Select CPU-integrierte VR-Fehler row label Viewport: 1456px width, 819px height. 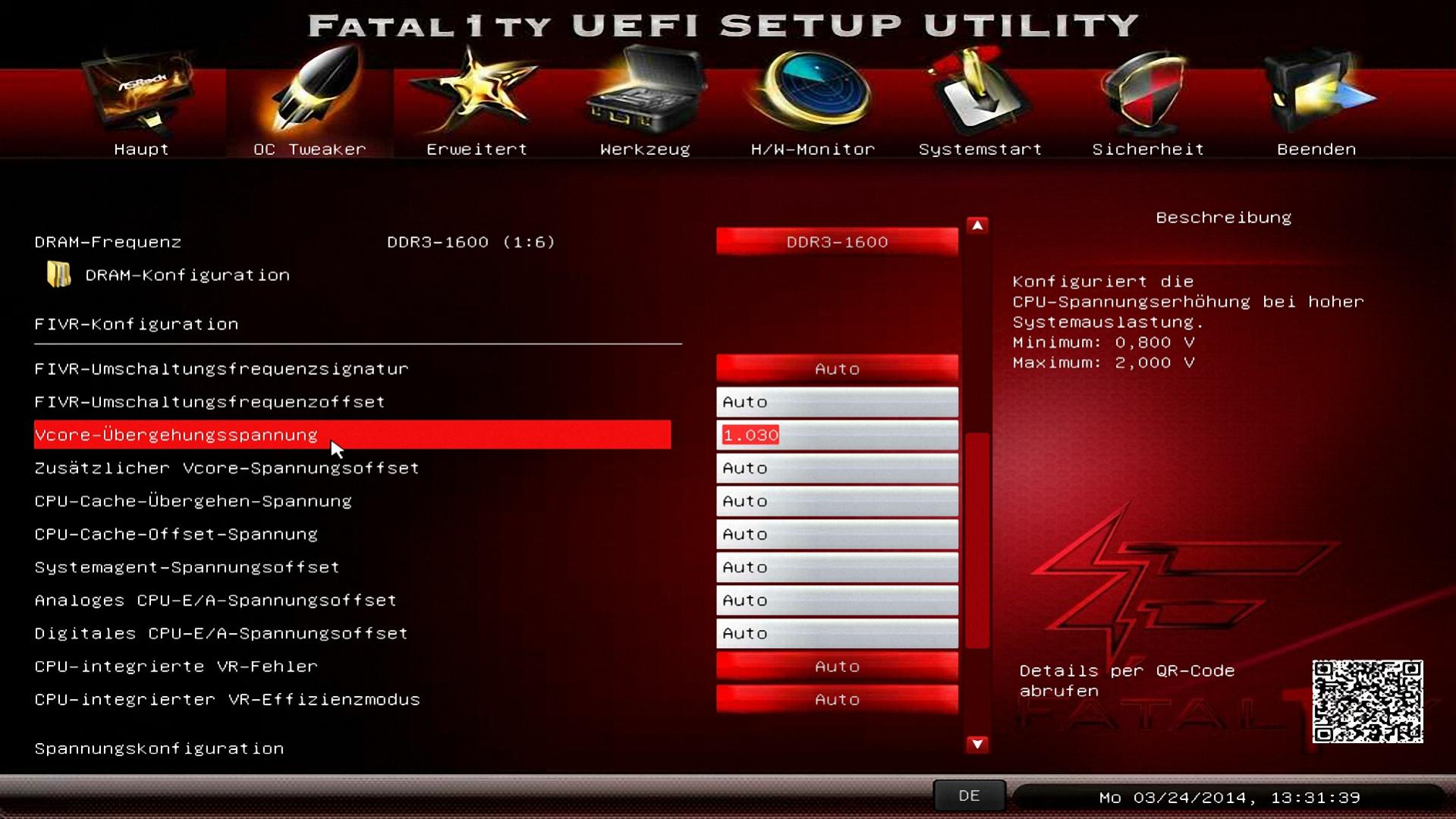pyautogui.click(x=176, y=666)
